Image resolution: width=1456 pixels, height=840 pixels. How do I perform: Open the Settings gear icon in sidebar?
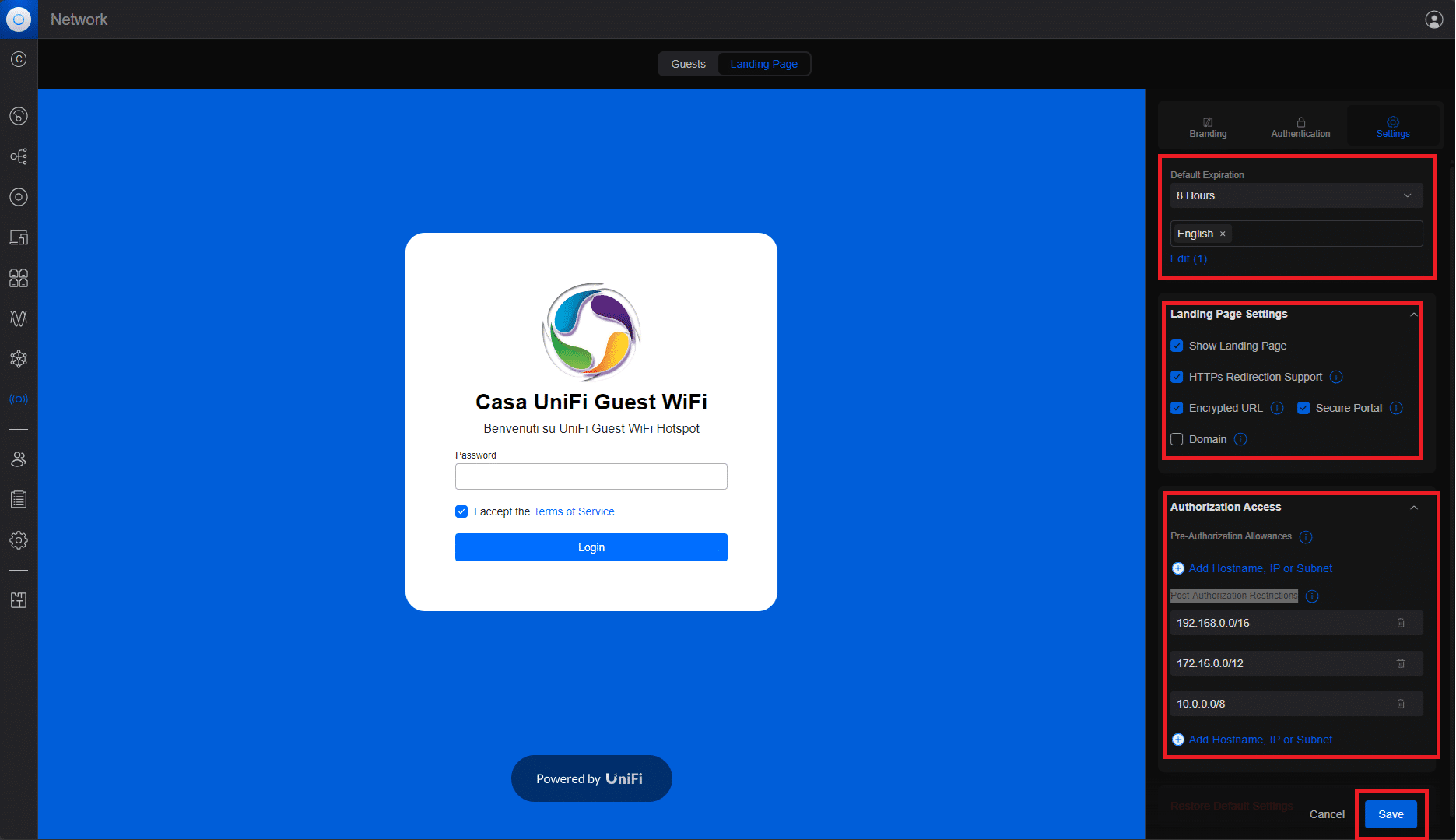tap(19, 540)
